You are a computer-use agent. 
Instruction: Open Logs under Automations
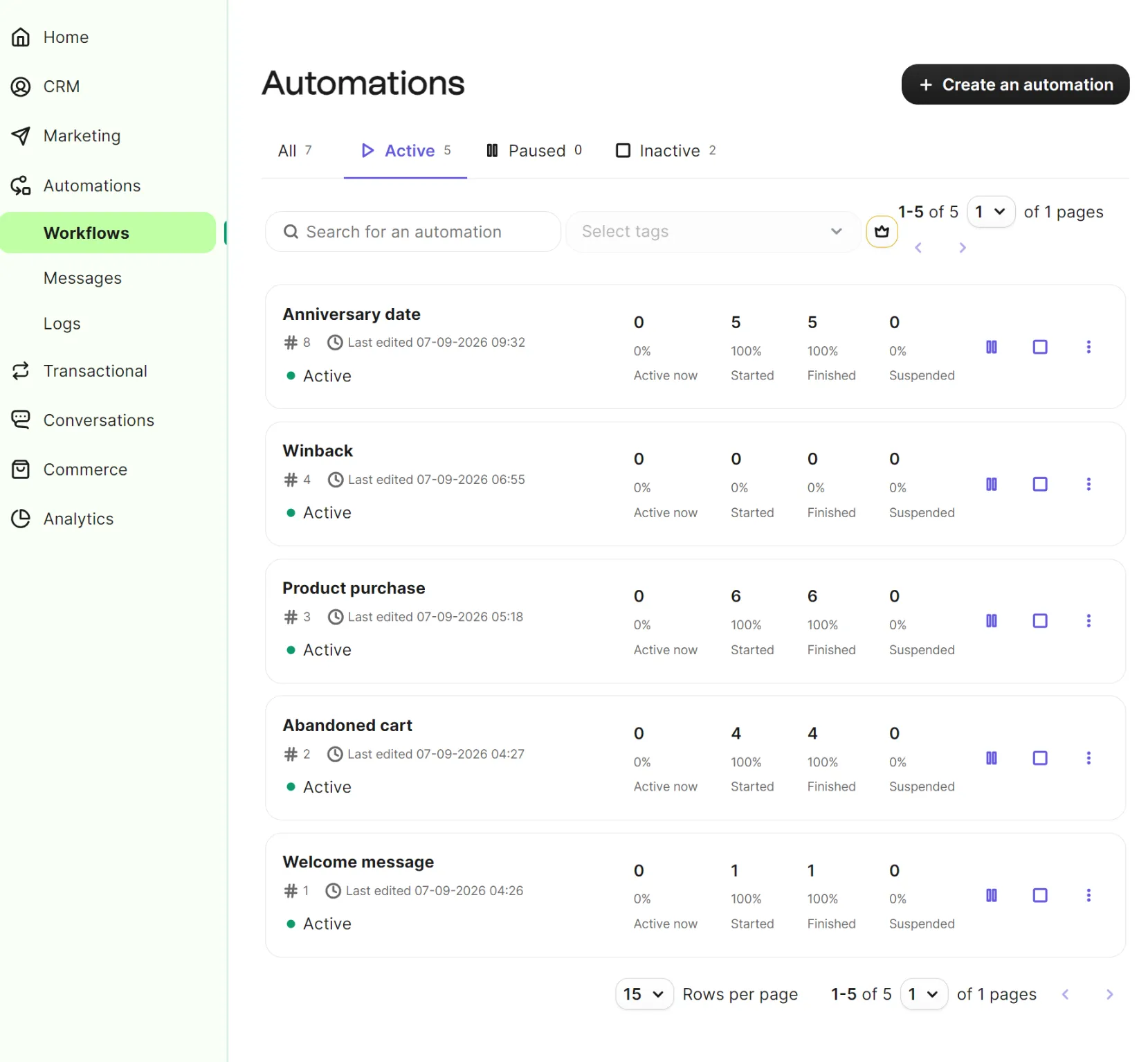pyautogui.click(x=62, y=324)
